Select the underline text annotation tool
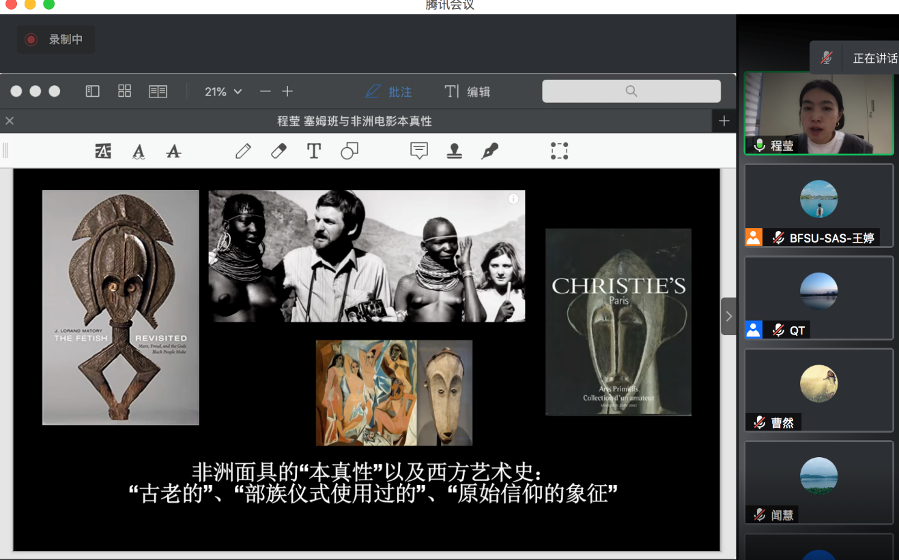Viewport: 899px width, 560px height. (x=138, y=151)
